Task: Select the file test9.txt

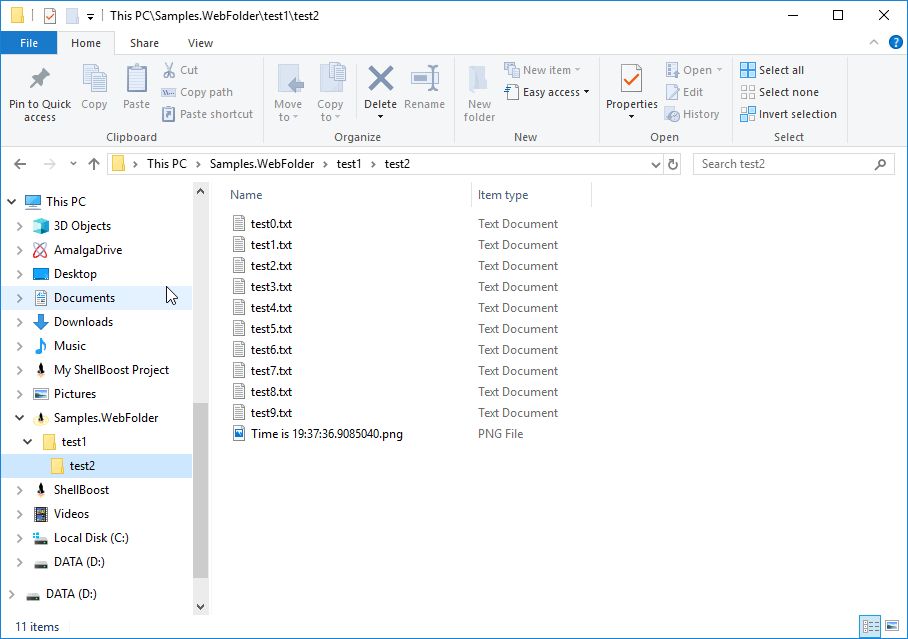Action: tap(271, 412)
